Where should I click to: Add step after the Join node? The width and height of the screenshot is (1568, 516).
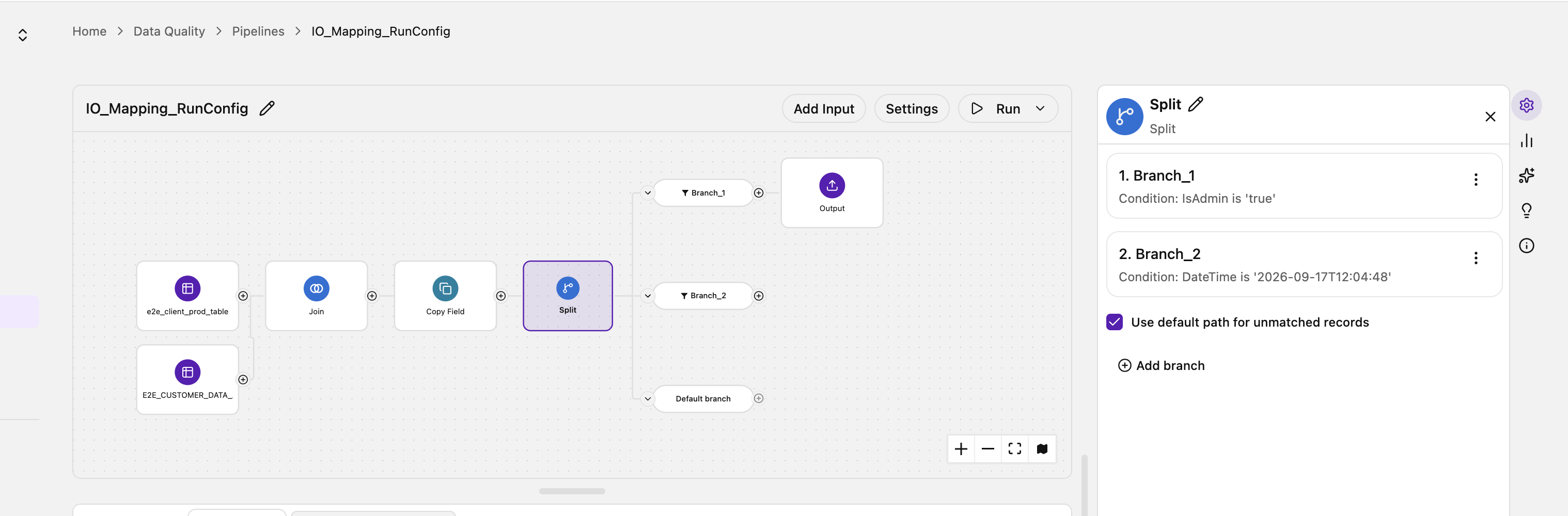coord(372,296)
